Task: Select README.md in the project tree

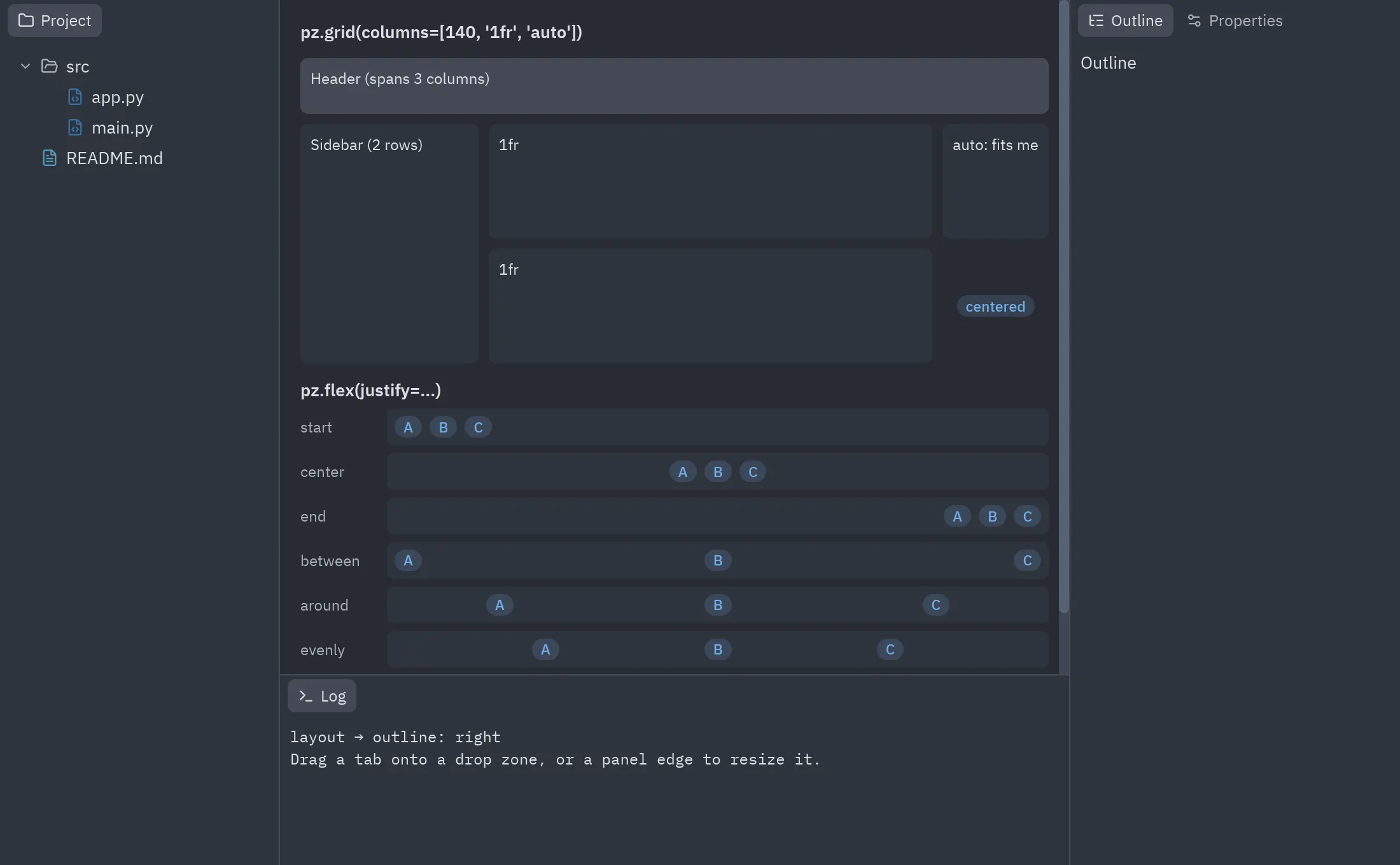Action: tap(115, 158)
